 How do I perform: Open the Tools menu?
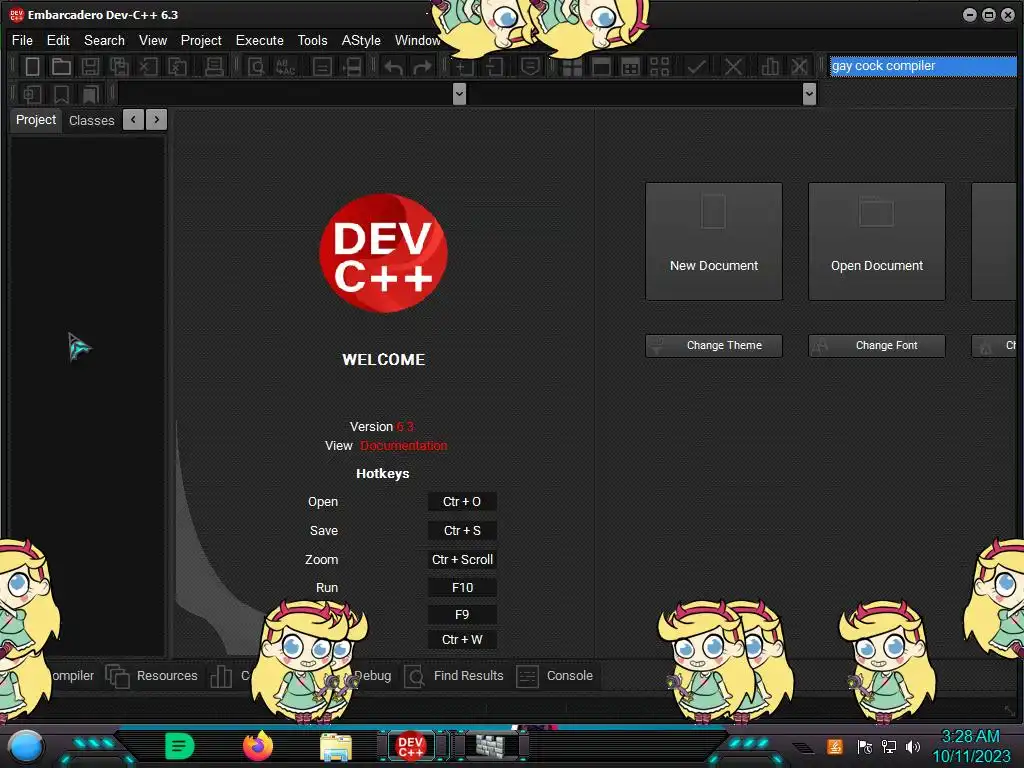click(x=313, y=40)
